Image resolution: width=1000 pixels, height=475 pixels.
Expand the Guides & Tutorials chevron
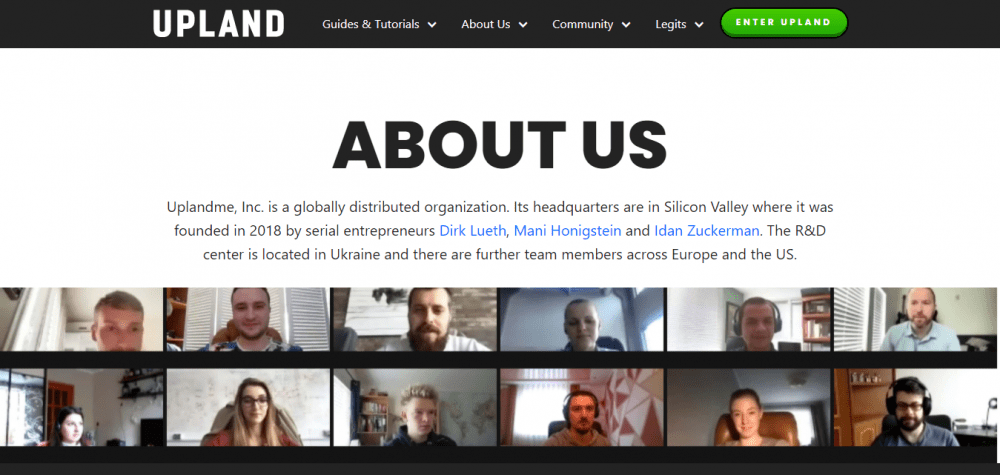point(432,25)
